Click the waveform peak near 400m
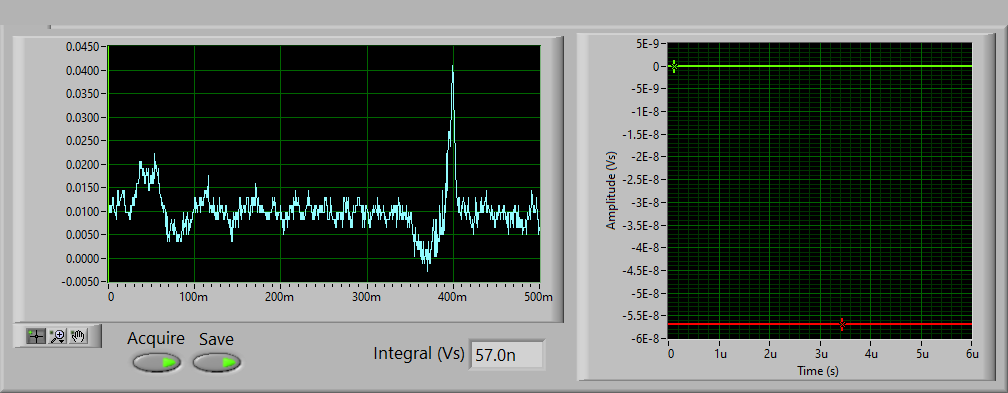 click(x=453, y=67)
